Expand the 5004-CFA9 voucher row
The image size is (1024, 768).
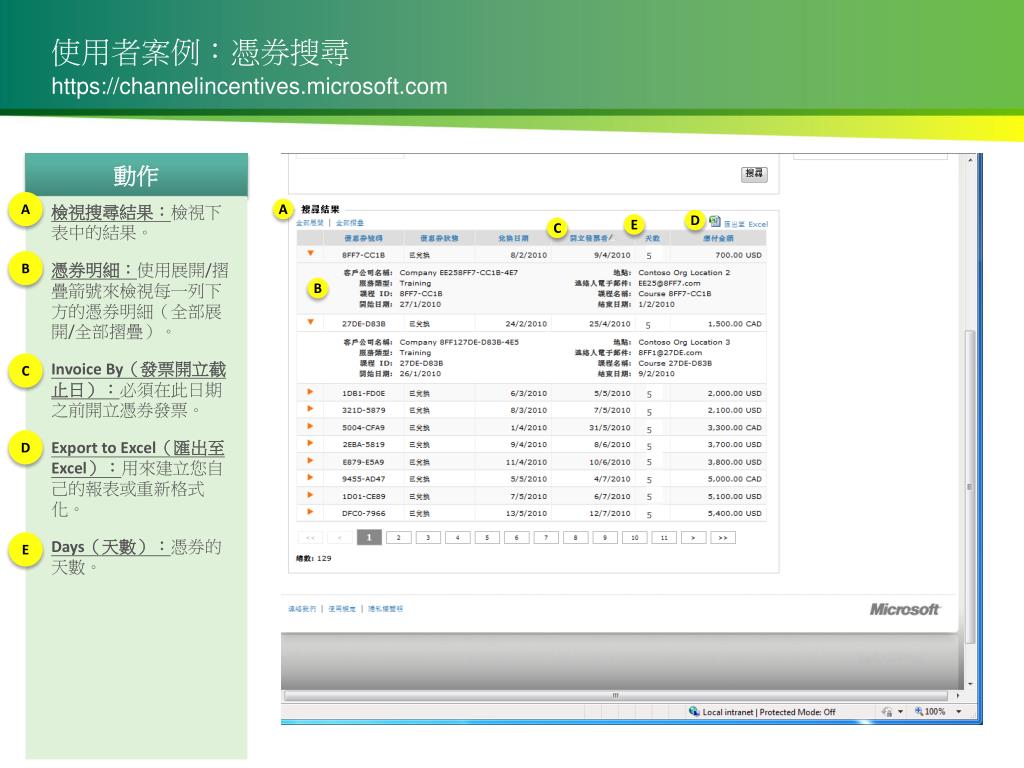click(x=310, y=426)
